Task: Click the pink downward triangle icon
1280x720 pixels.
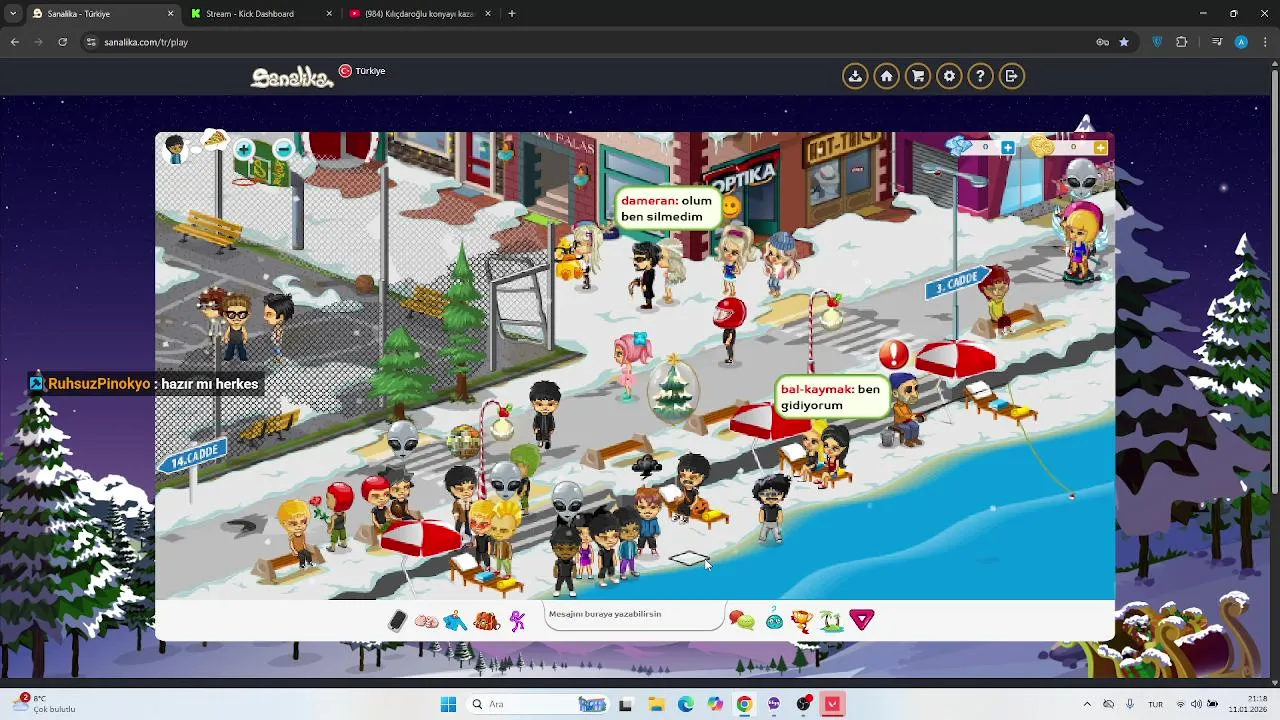Action: pos(862,621)
